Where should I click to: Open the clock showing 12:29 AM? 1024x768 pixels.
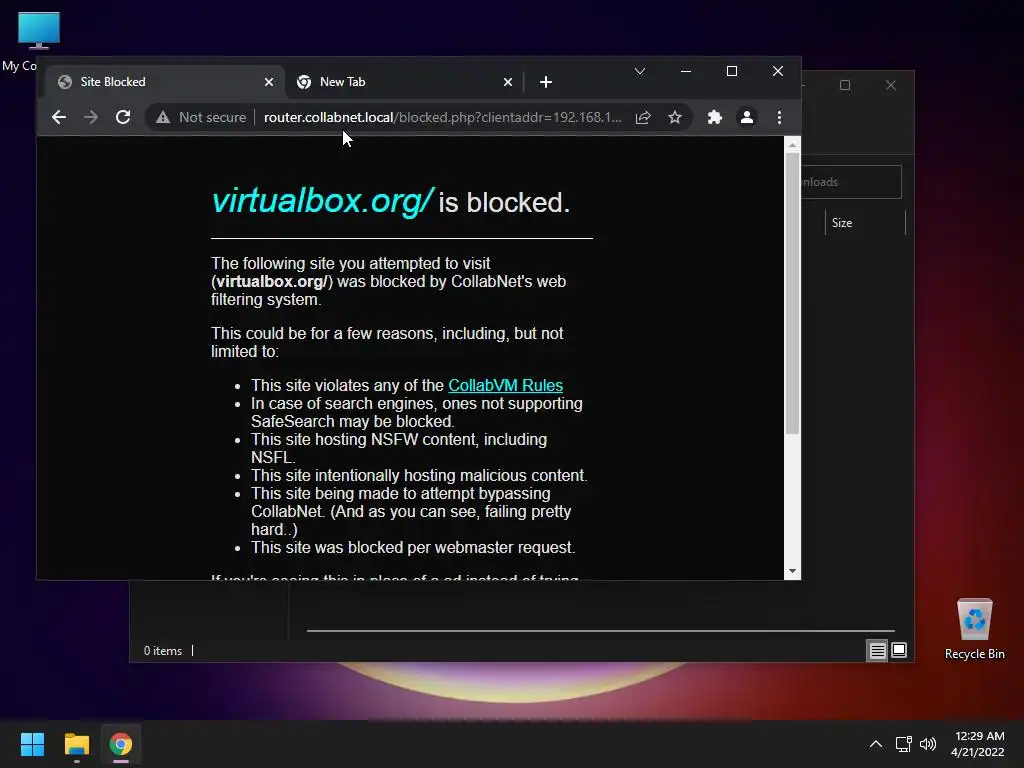click(x=978, y=744)
